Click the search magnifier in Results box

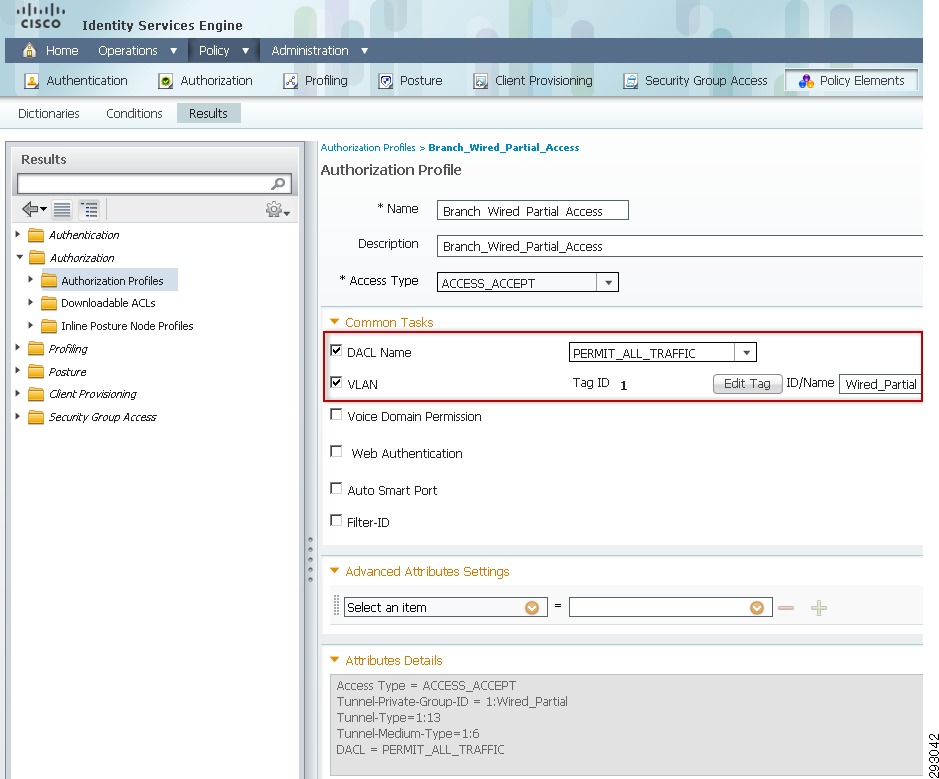[x=278, y=184]
